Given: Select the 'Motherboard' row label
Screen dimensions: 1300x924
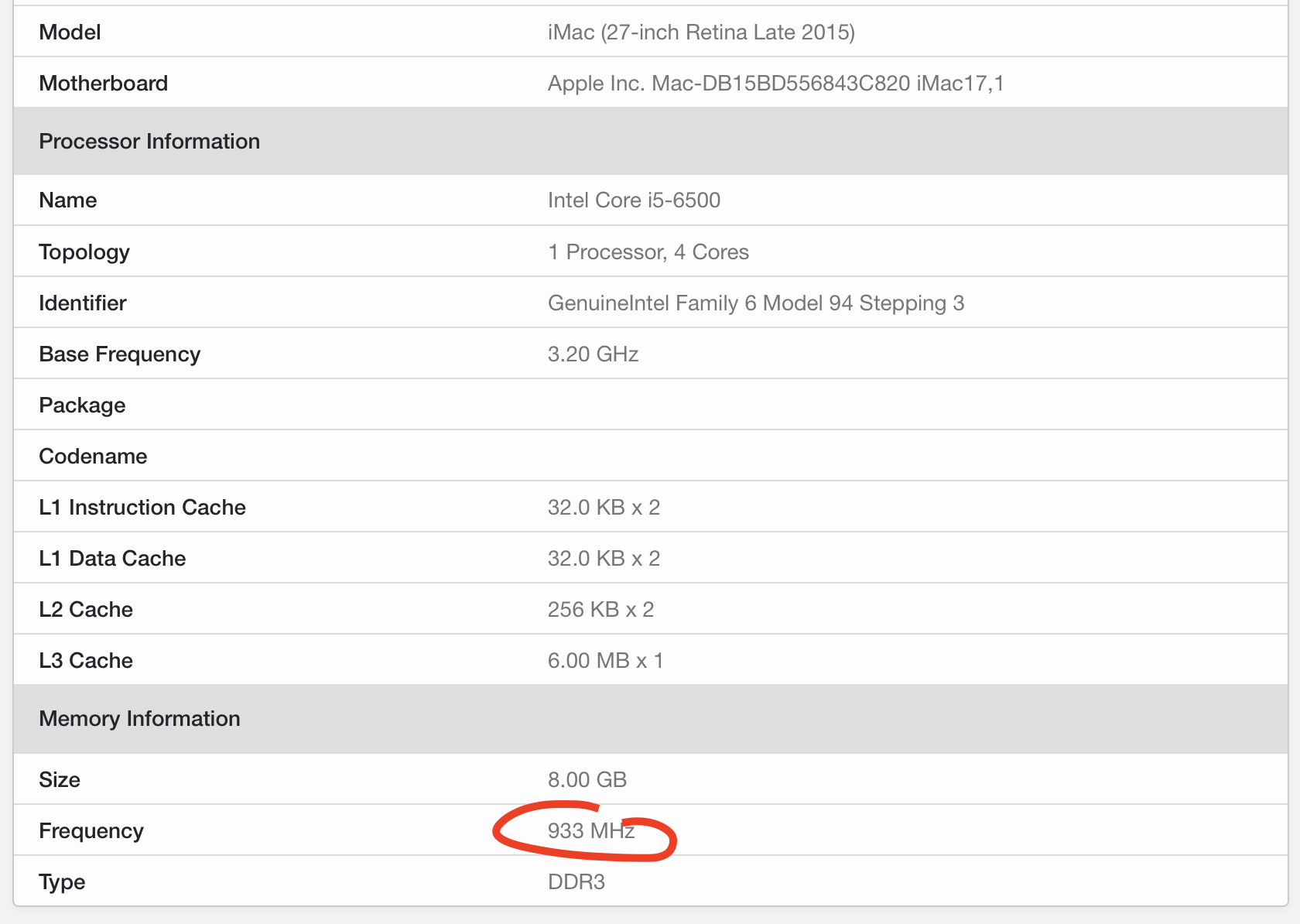Looking at the screenshot, I should coord(103,84).
